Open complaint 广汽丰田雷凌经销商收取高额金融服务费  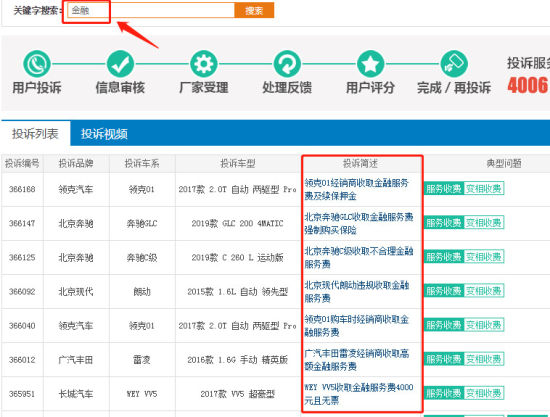coord(357,359)
